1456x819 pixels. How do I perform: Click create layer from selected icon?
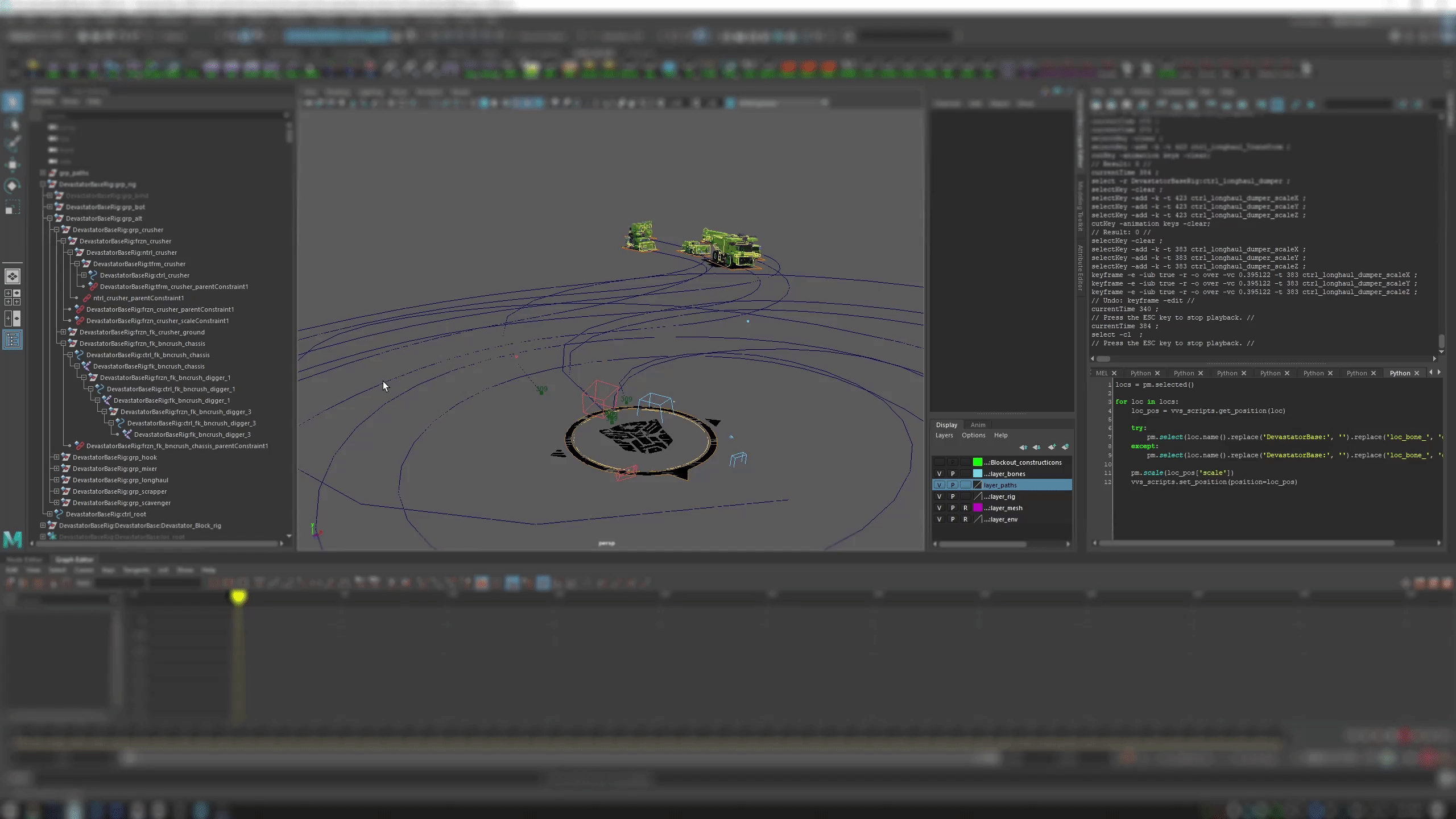1065,447
